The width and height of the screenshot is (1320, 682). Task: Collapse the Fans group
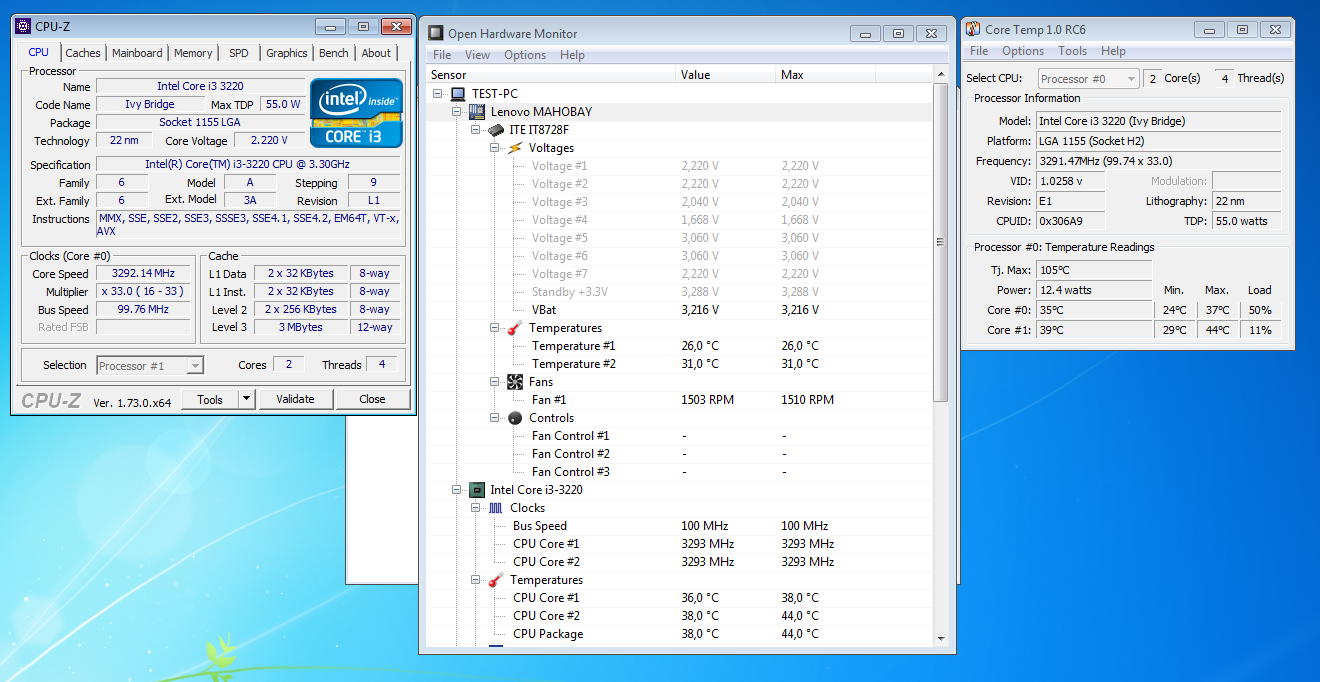pyautogui.click(x=495, y=382)
